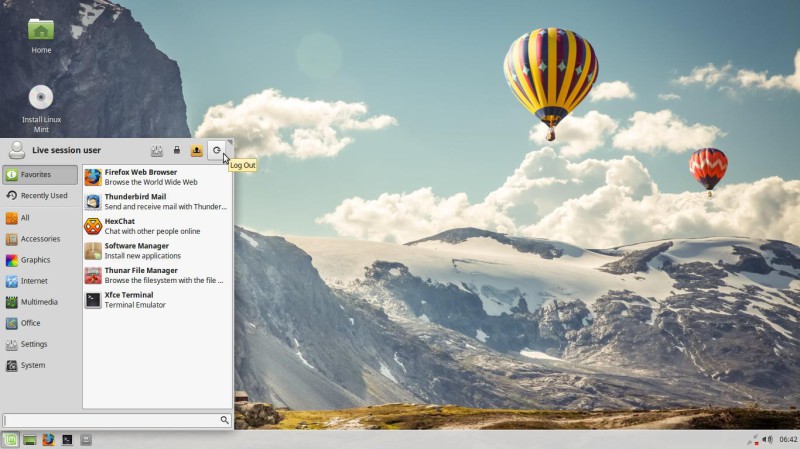This screenshot has width=800, height=449.
Task: Open HexChat from the favorites list
Action: click(x=157, y=226)
